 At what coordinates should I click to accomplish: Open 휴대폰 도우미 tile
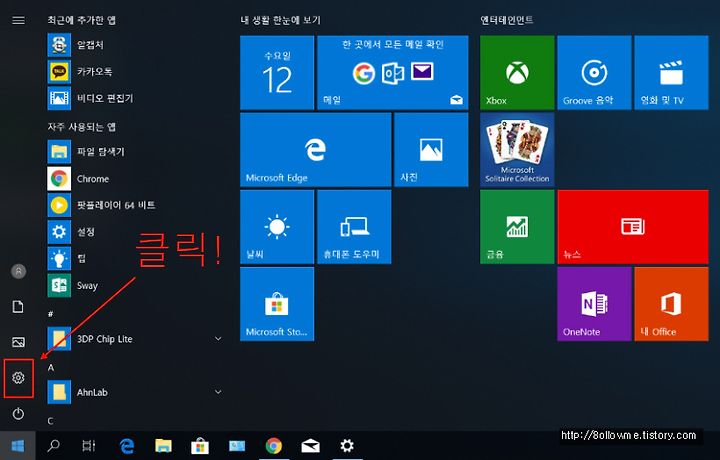click(354, 227)
